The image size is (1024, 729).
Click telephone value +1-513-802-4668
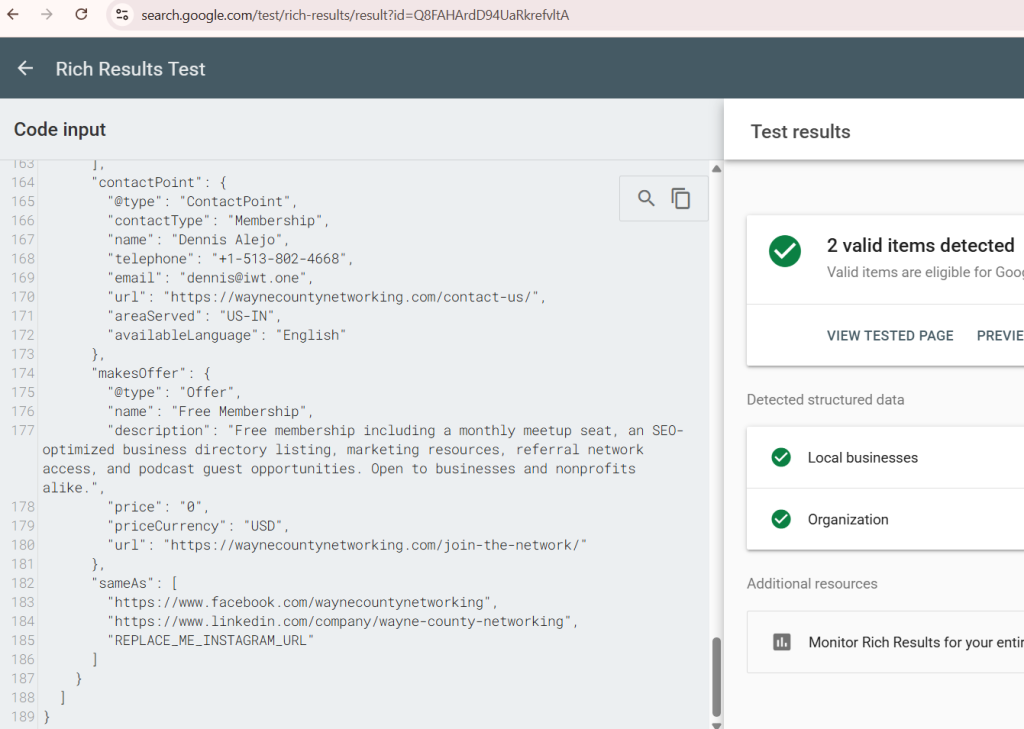(x=279, y=259)
